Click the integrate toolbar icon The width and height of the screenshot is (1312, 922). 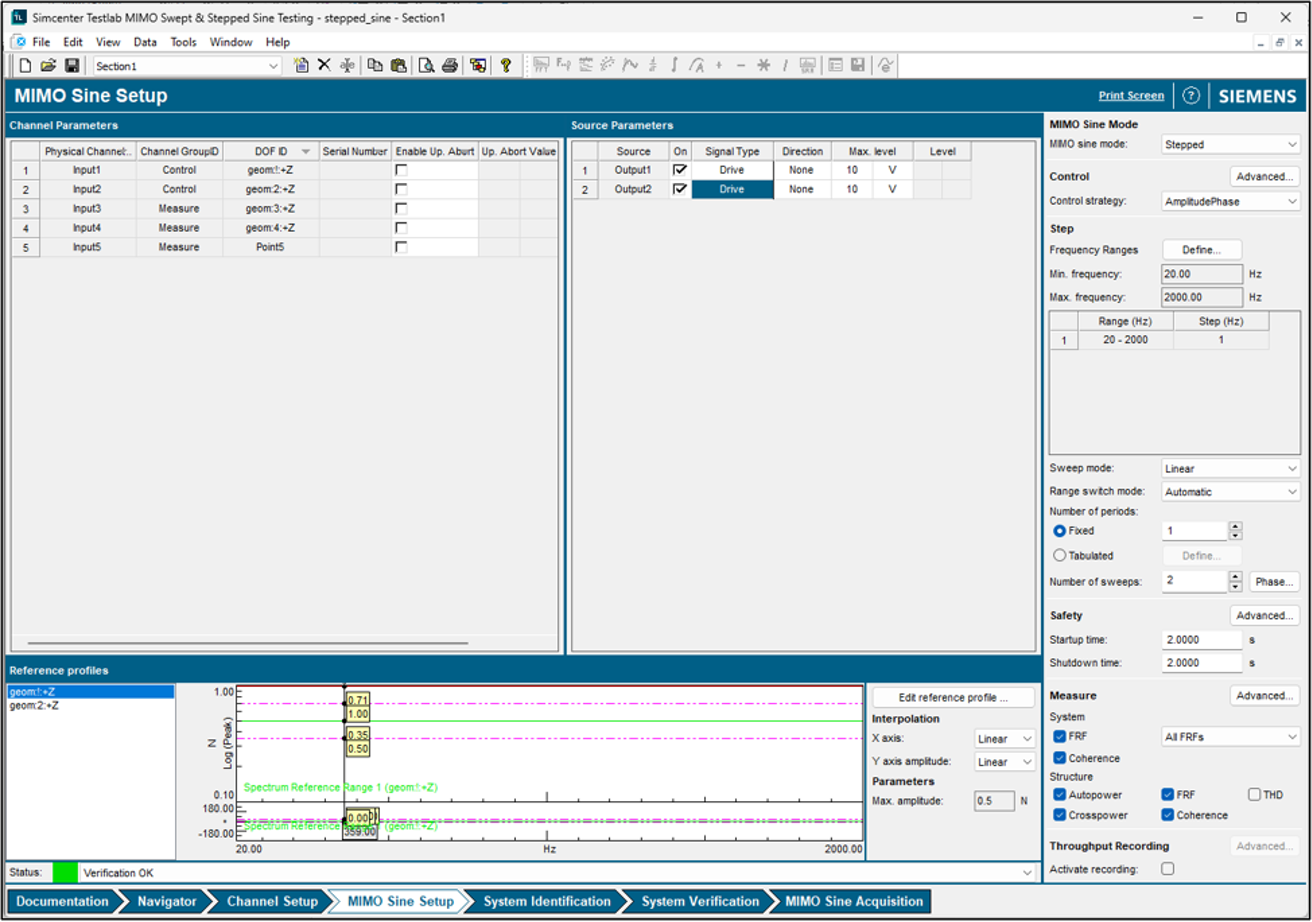[674, 66]
